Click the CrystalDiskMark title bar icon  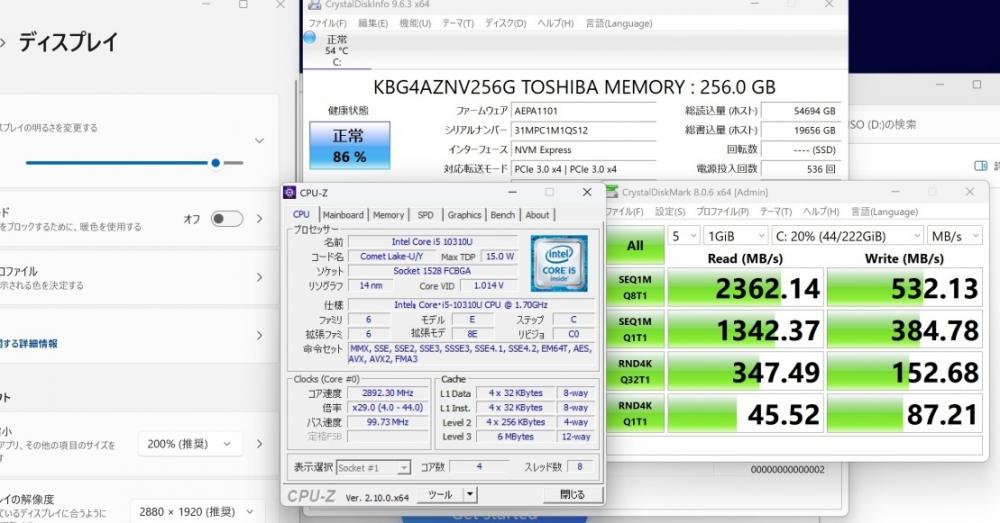click(x=612, y=192)
